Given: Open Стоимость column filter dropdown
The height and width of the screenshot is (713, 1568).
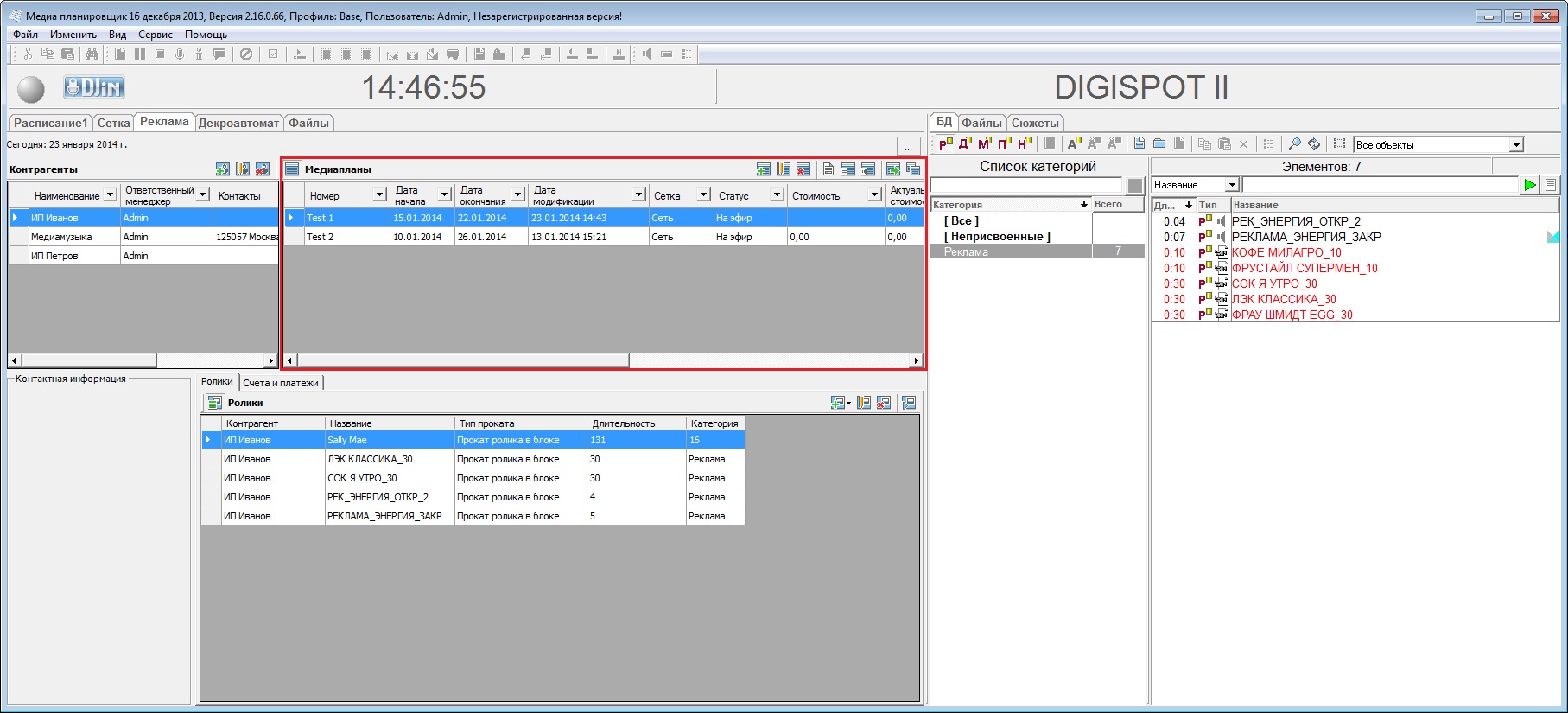Looking at the screenshot, I should tap(874, 195).
